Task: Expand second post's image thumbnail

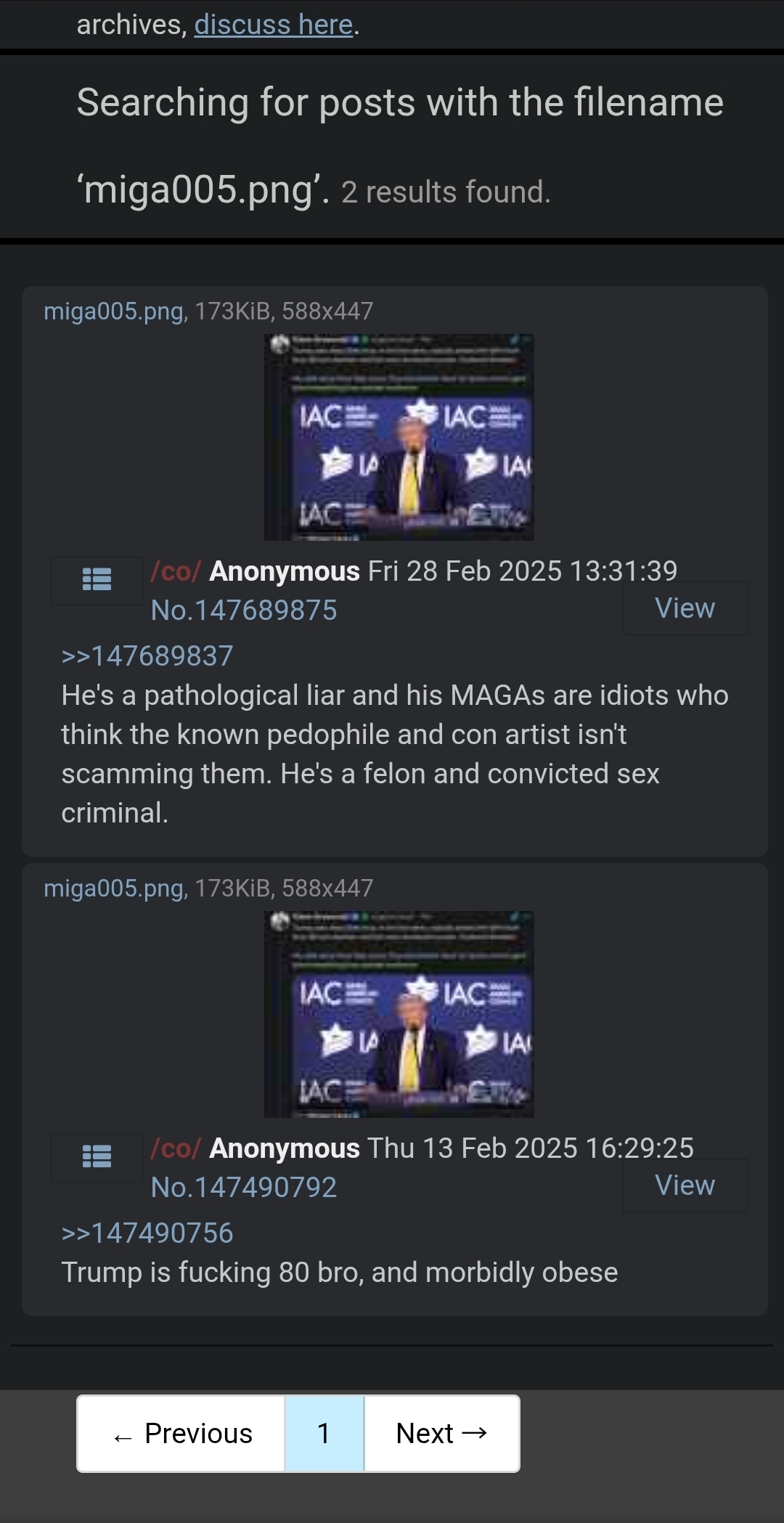Action: point(399,1014)
